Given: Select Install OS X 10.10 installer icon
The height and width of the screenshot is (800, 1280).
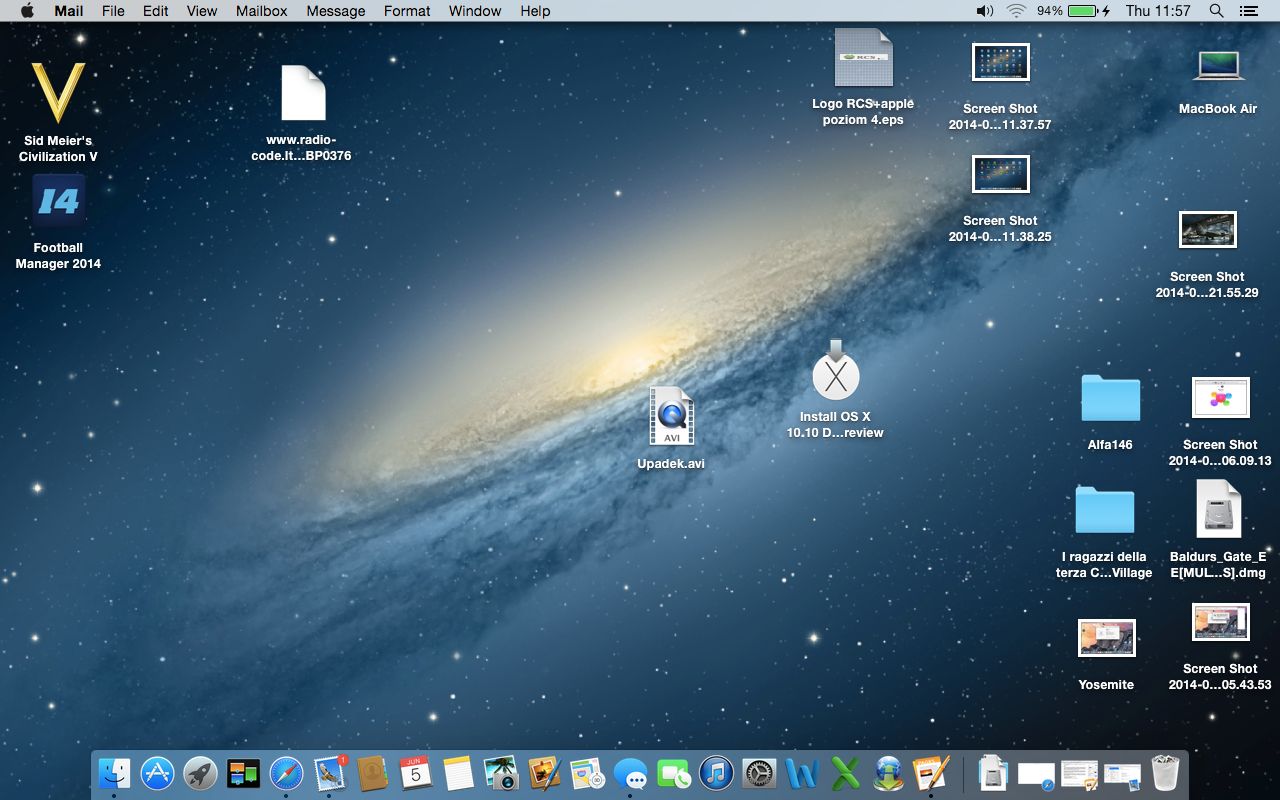Looking at the screenshot, I should tap(836, 389).
